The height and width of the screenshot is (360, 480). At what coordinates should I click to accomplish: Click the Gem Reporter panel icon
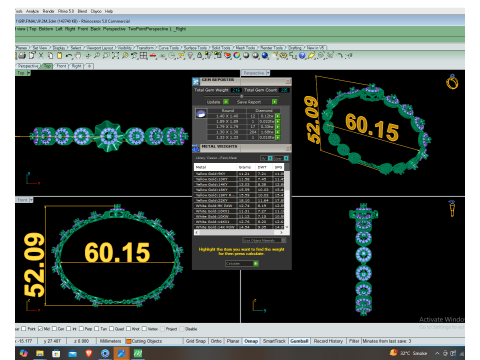196,81
